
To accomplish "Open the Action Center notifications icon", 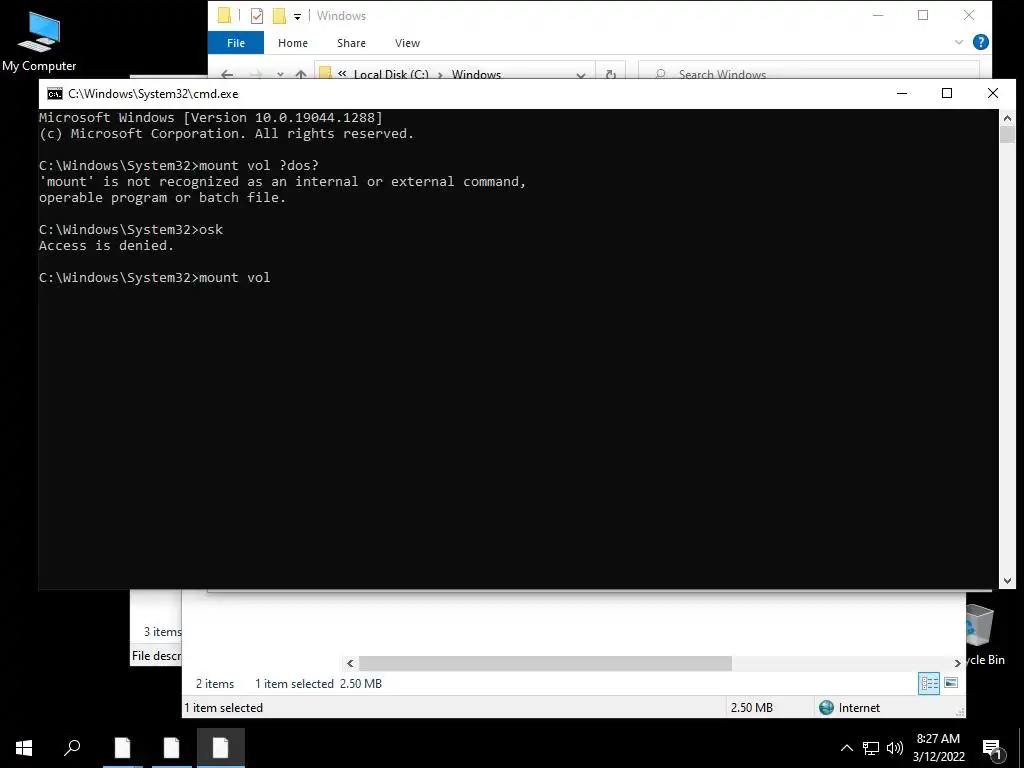I will click(x=992, y=748).
